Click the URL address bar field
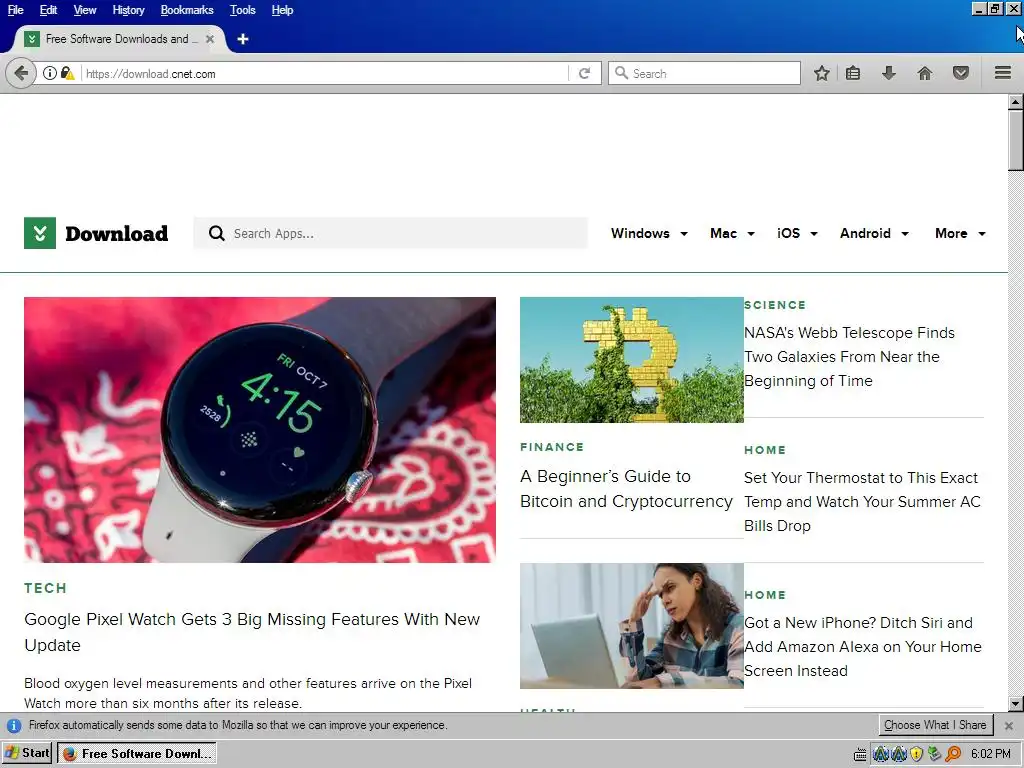This screenshot has height=768, width=1024. (323, 73)
